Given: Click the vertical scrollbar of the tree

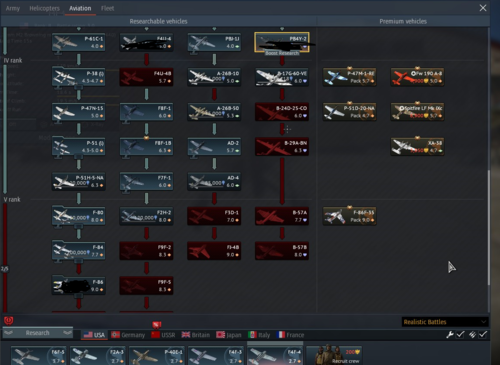Looking at the screenshot, I should tap(489, 227).
